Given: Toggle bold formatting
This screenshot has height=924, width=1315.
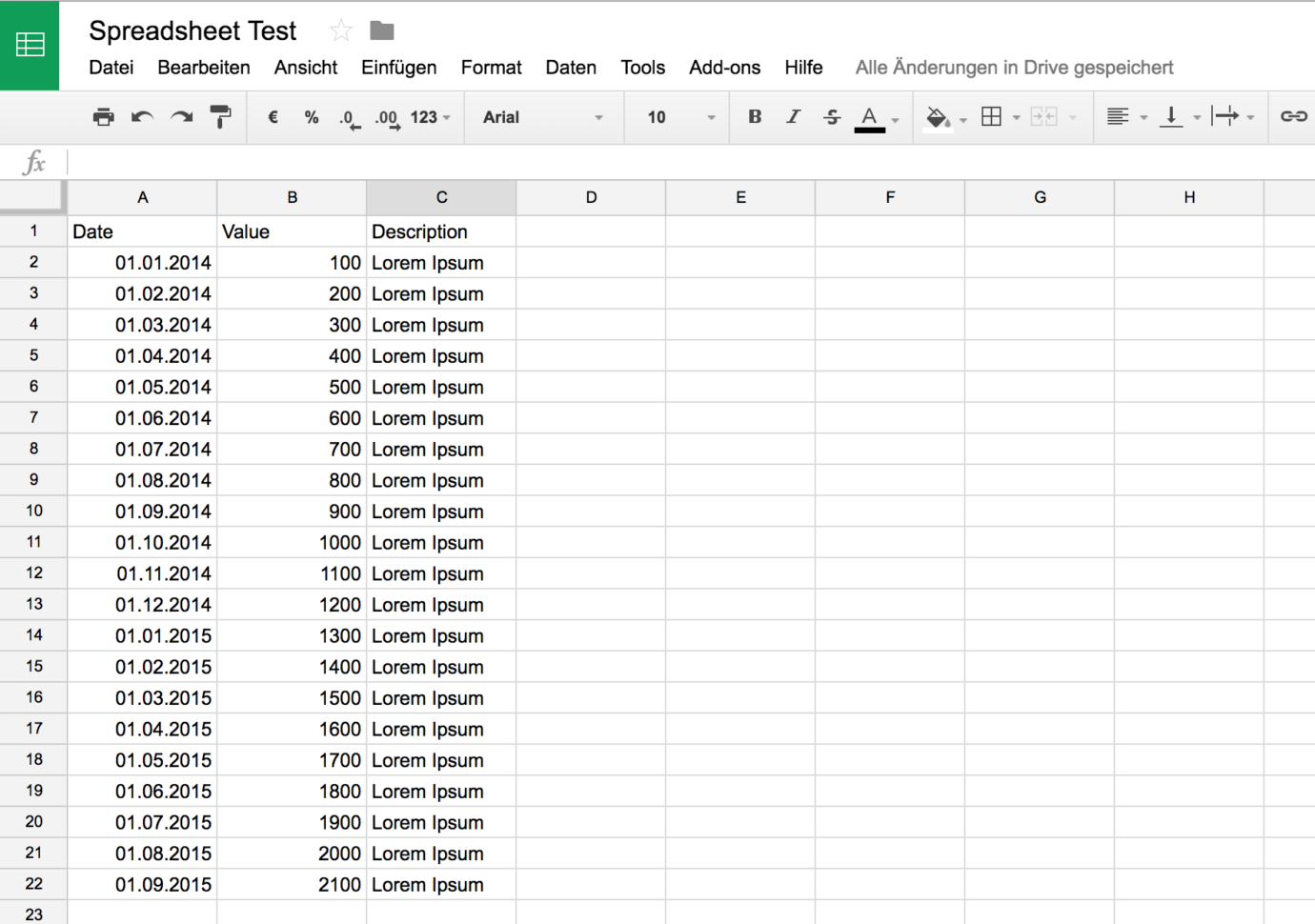Looking at the screenshot, I should pos(754,117).
